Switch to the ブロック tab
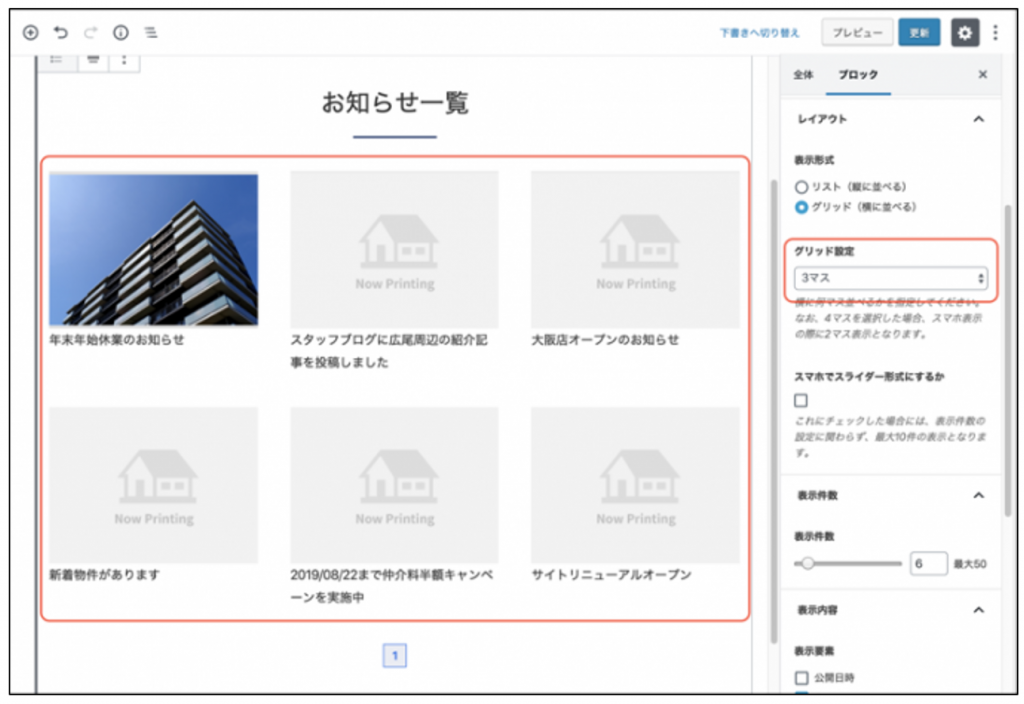1024x704 pixels. (858, 75)
